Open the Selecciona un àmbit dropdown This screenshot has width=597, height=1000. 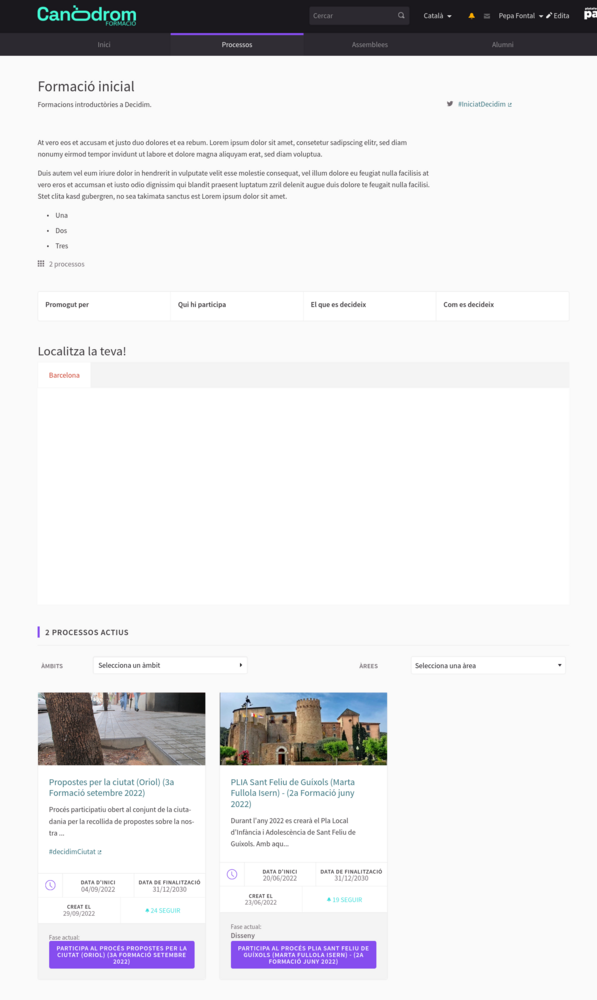tap(170, 665)
